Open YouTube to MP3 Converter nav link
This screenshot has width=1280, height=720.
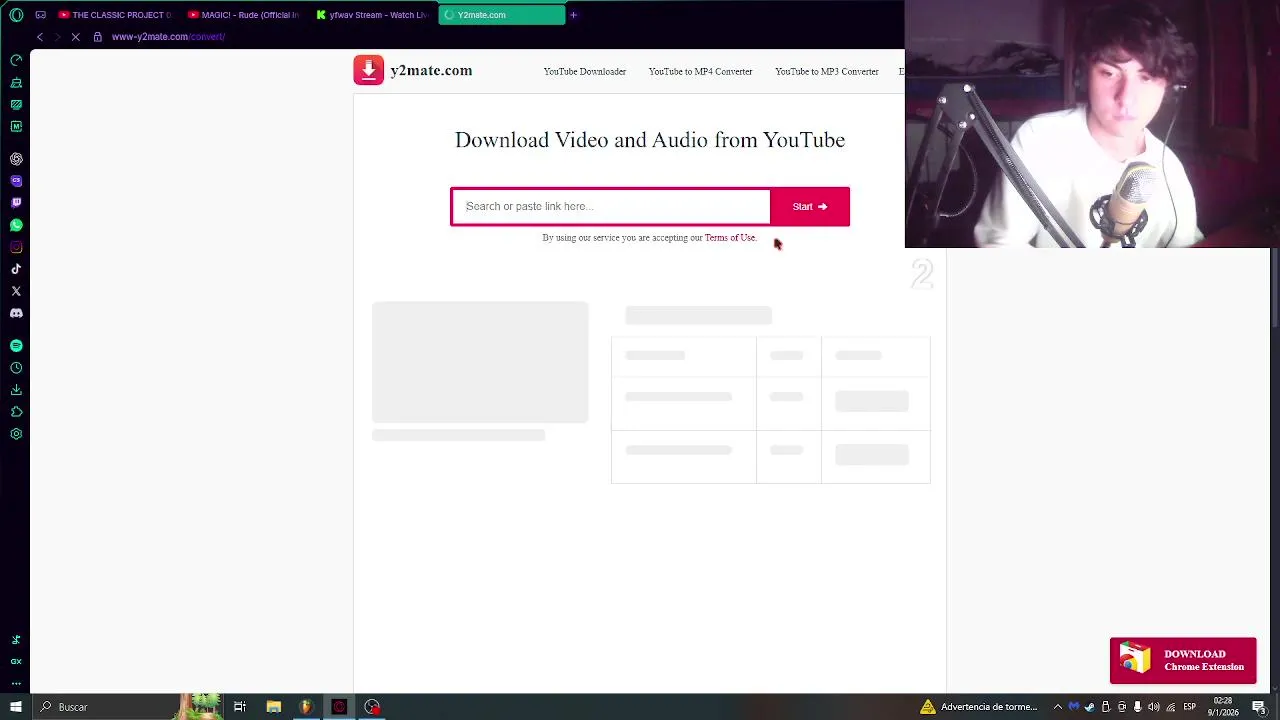click(827, 72)
